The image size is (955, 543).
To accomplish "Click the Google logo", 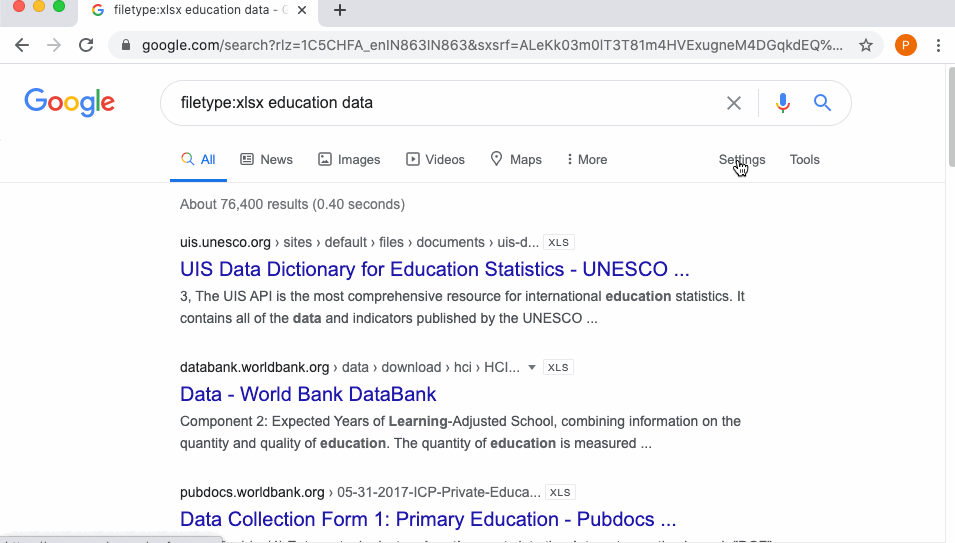I will click(69, 102).
